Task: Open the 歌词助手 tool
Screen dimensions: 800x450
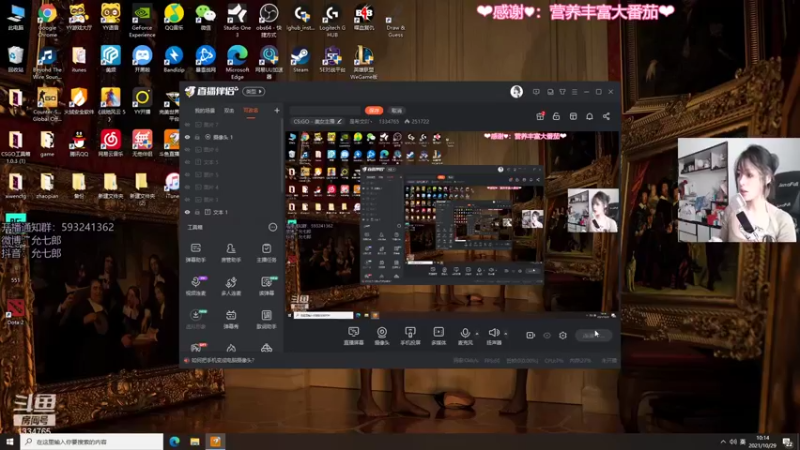Action: [266, 319]
